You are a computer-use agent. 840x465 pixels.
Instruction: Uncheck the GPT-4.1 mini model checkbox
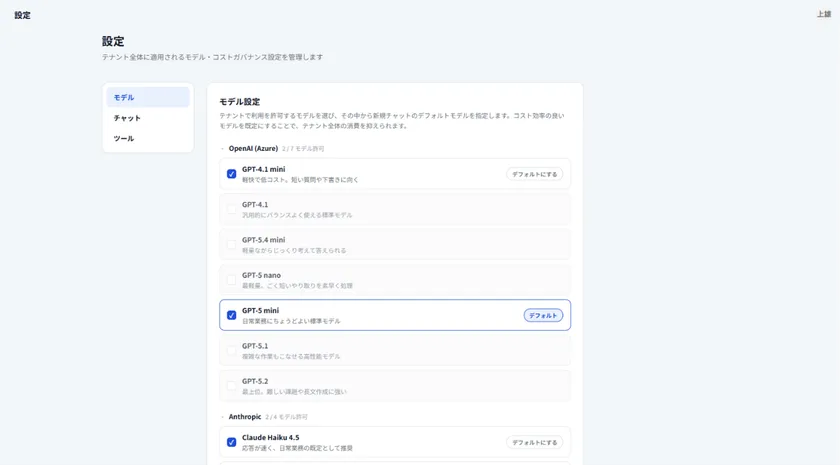point(231,174)
